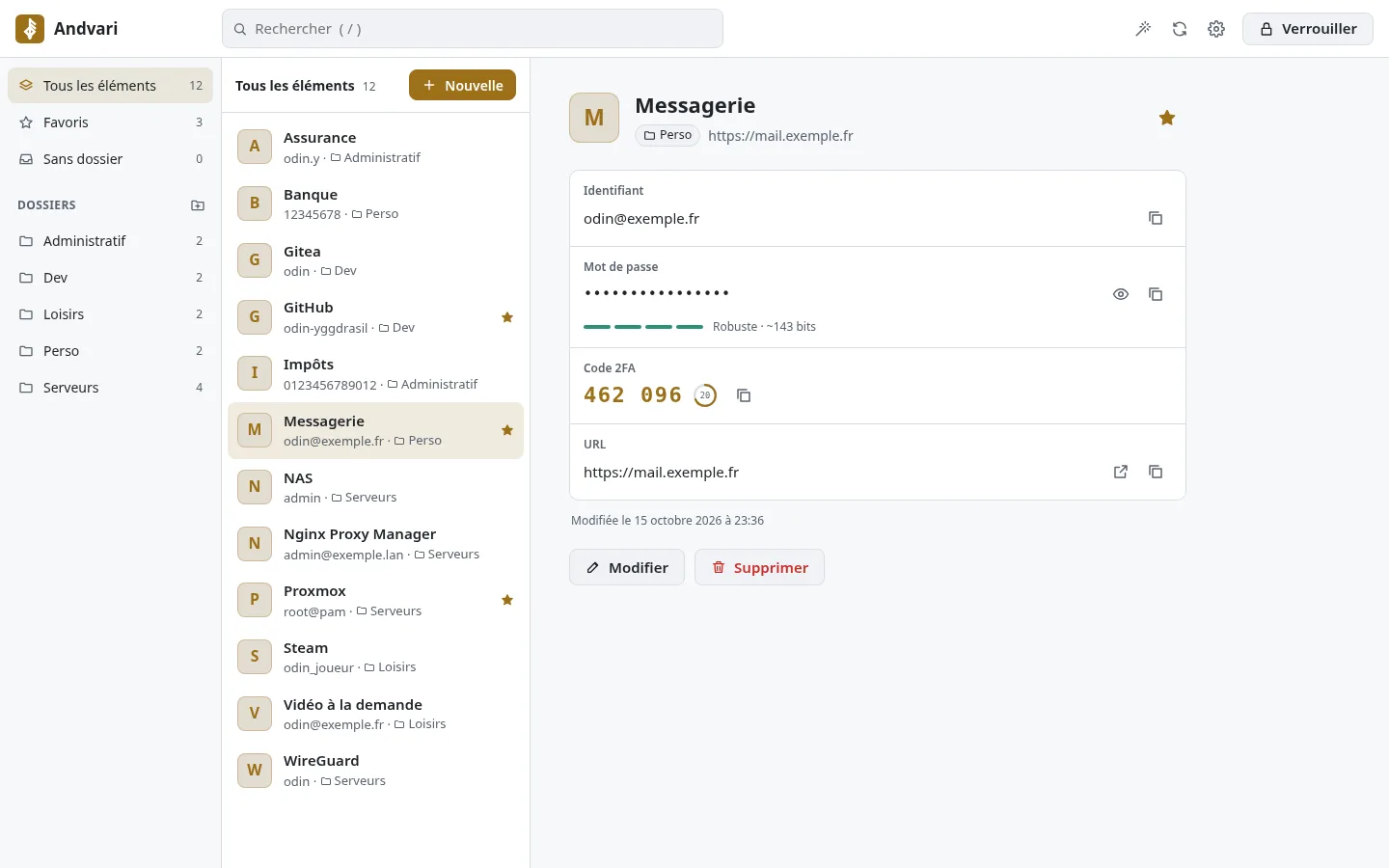Open the Favoris filter
The image size is (1389, 868).
pyautogui.click(x=110, y=122)
